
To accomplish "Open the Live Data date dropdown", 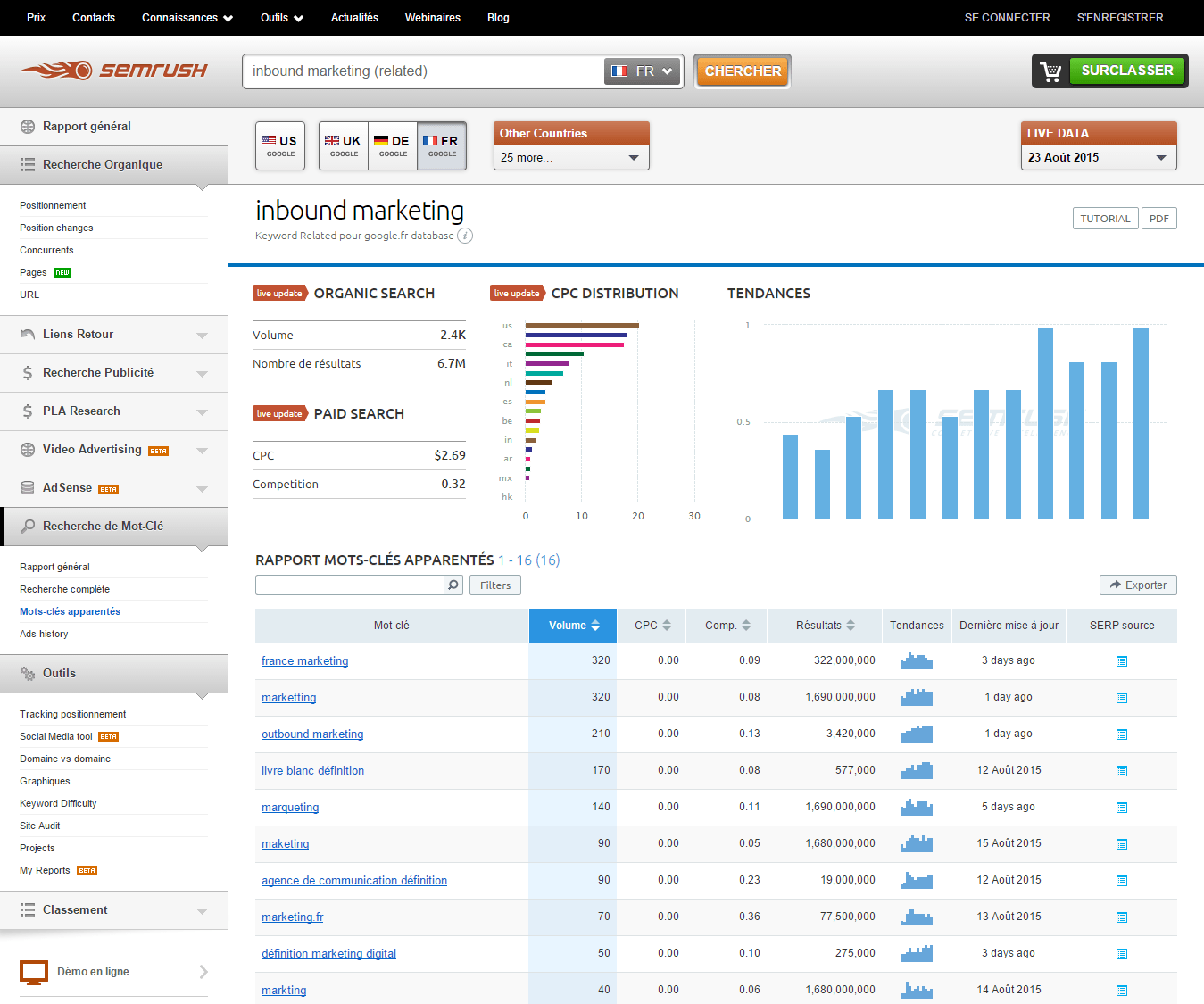I will tap(1099, 157).
